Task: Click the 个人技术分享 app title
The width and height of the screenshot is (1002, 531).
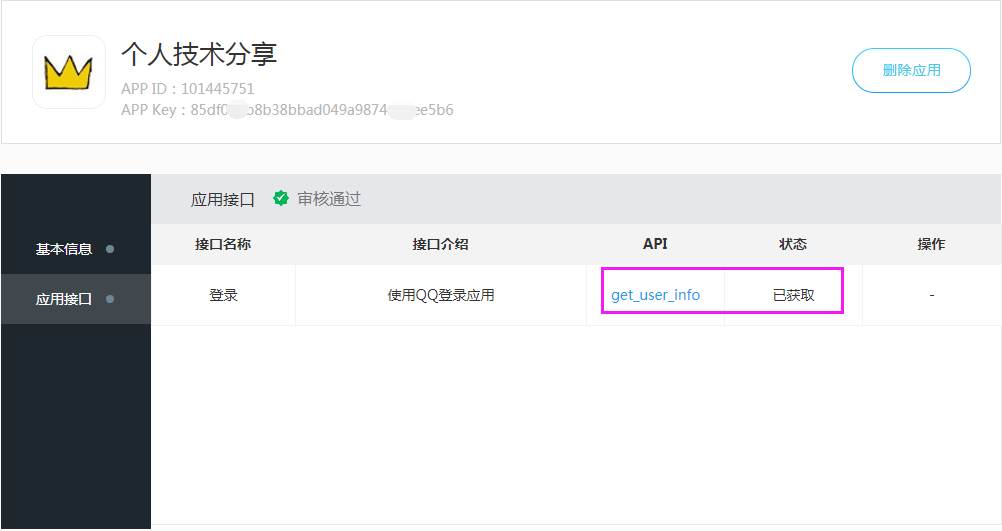Action: [199, 54]
